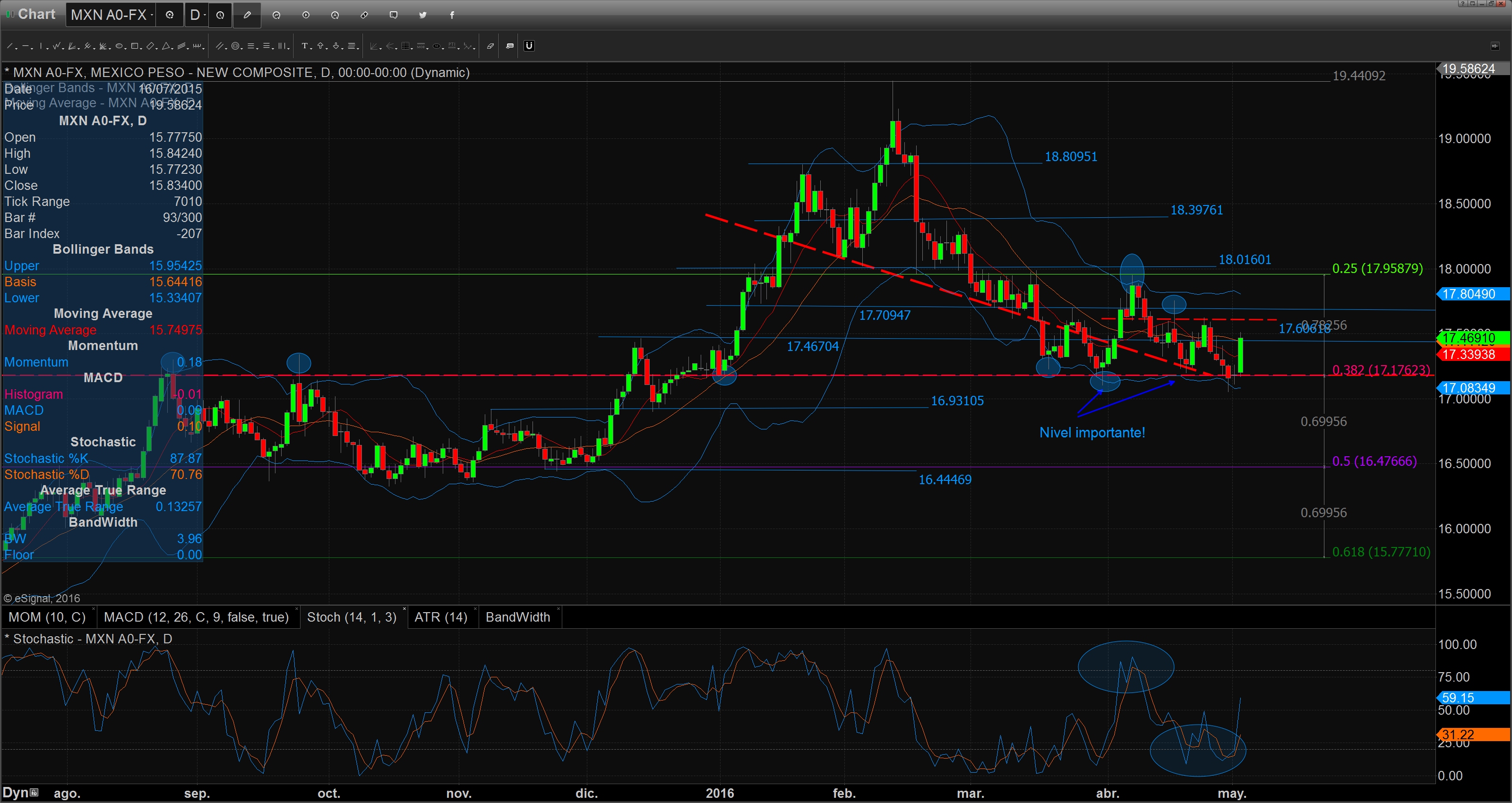This screenshot has height=803, width=1512.
Task: Select the rectangle drawing tool
Action: click(x=134, y=46)
